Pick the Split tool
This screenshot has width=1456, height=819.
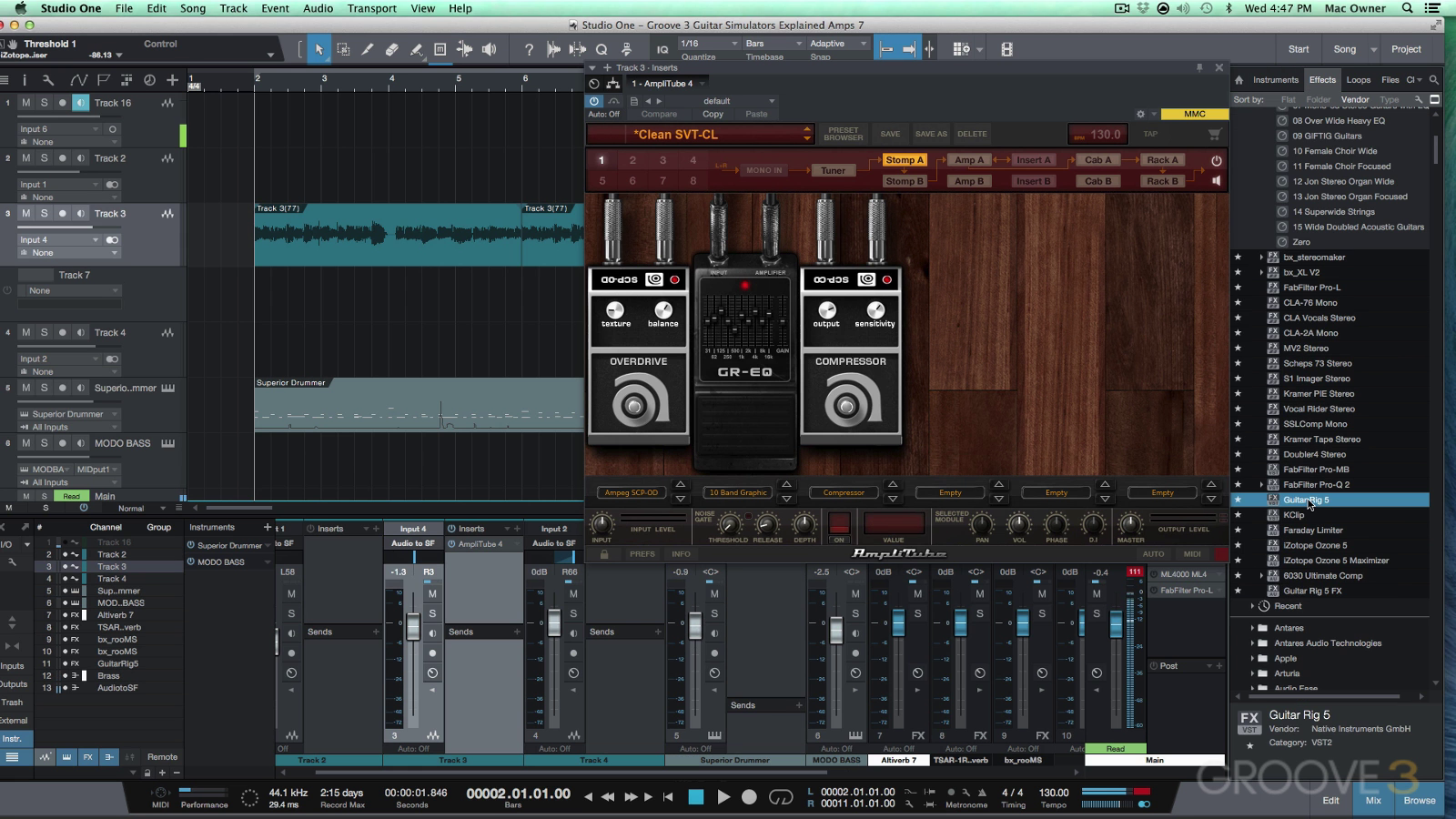[368, 49]
